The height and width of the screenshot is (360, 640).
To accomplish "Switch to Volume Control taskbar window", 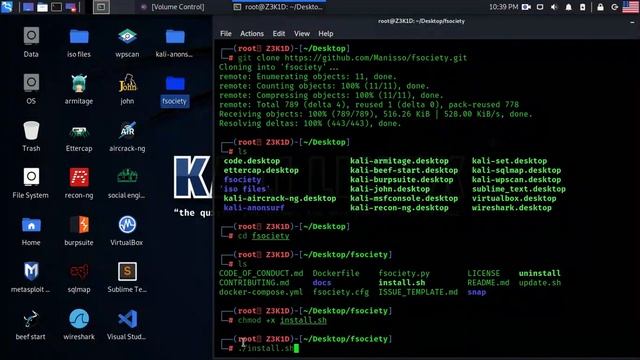I will [x=173, y=7].
